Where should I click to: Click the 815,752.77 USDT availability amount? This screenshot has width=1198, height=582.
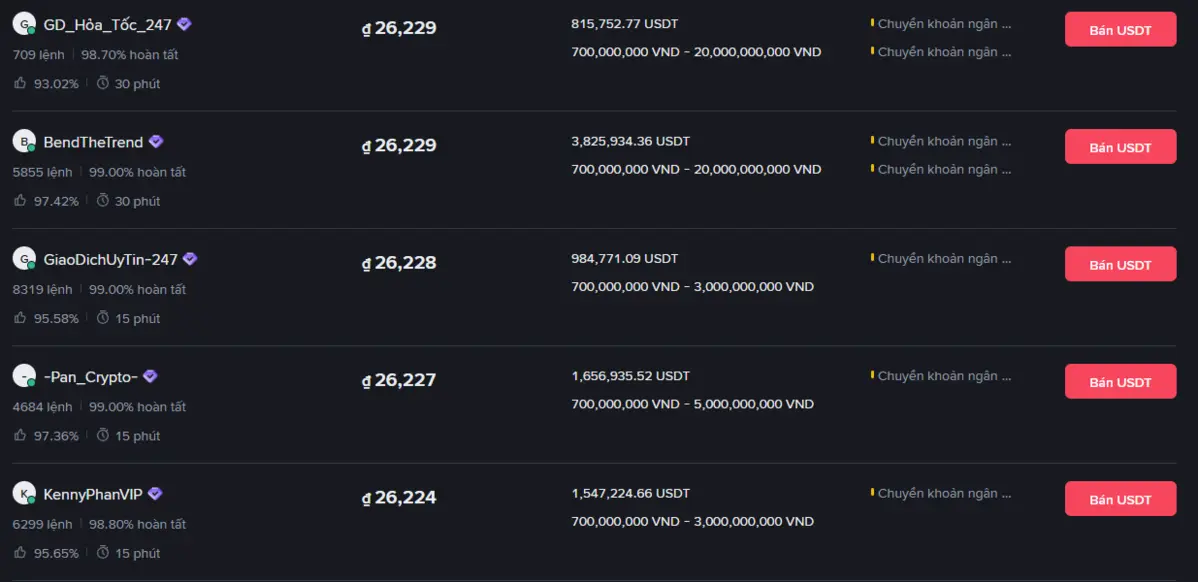pos(624,23)
